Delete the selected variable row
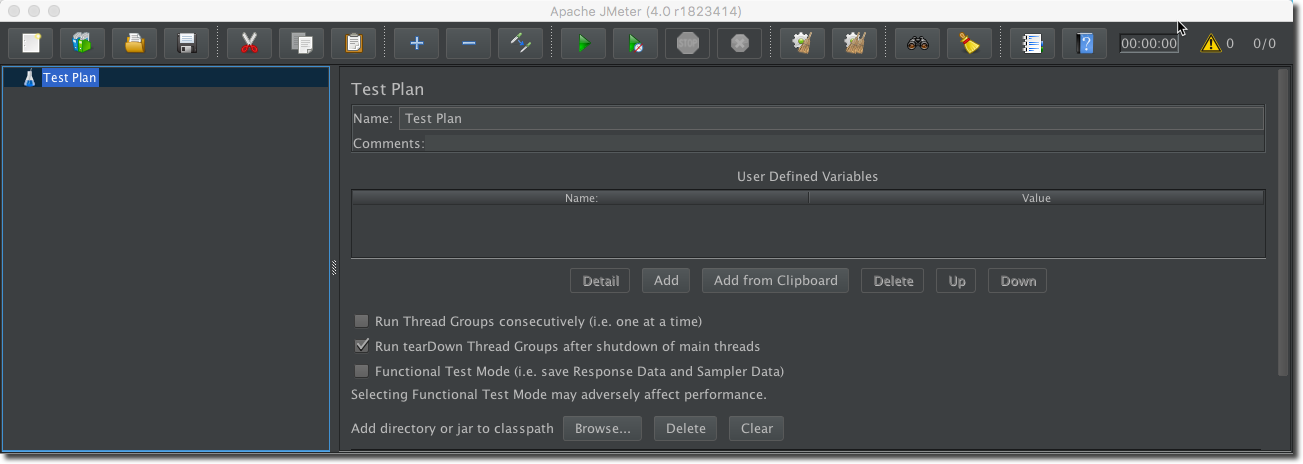Screen dimensions: 1303x464 893,281
